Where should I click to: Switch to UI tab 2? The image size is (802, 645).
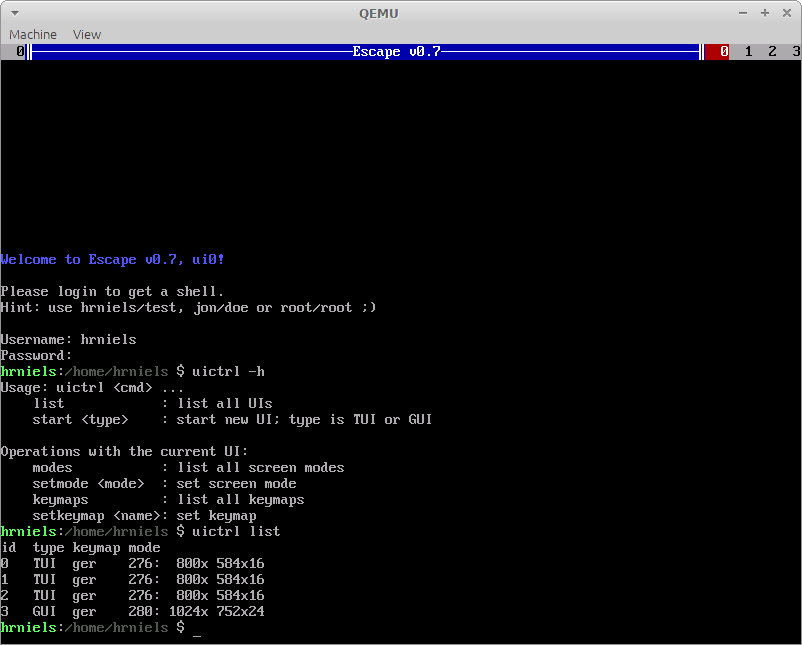point(772,52)
